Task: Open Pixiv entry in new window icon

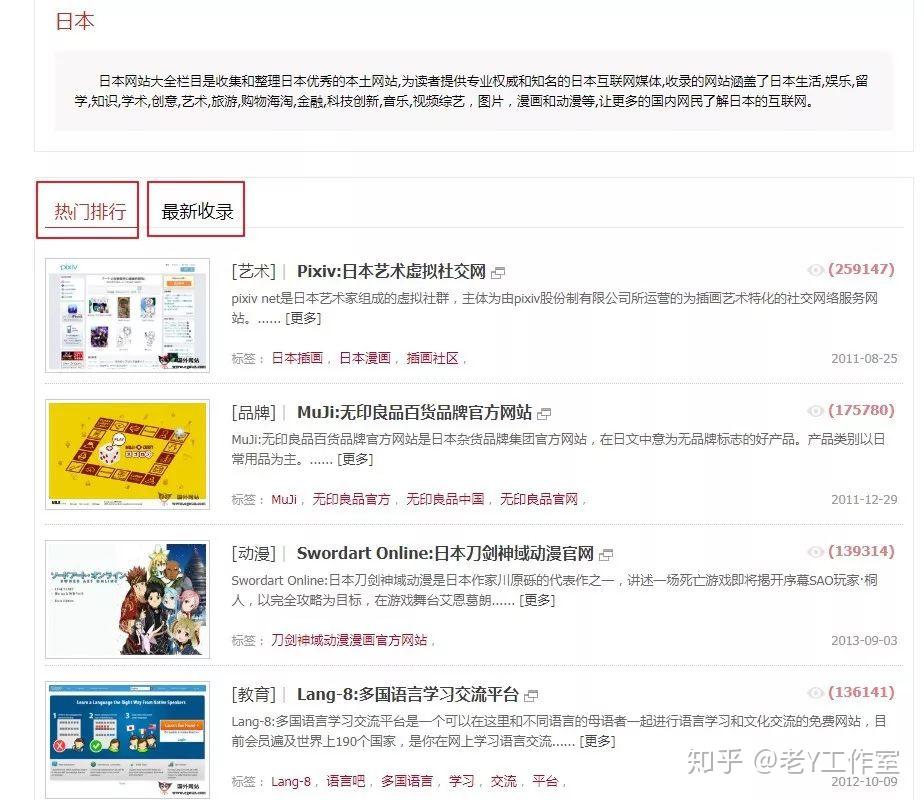Action: pyautogui.click(x=498, y=273)
